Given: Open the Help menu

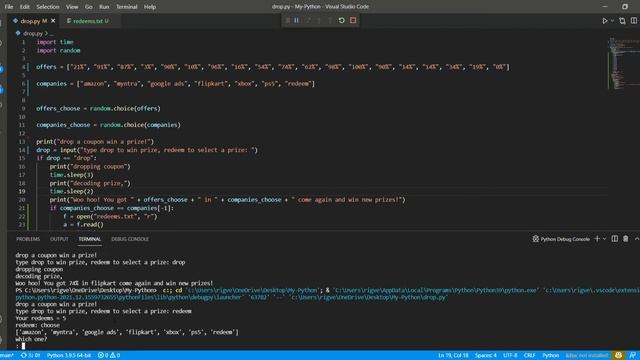Looking at the screenshot, I should click(150, 7).
